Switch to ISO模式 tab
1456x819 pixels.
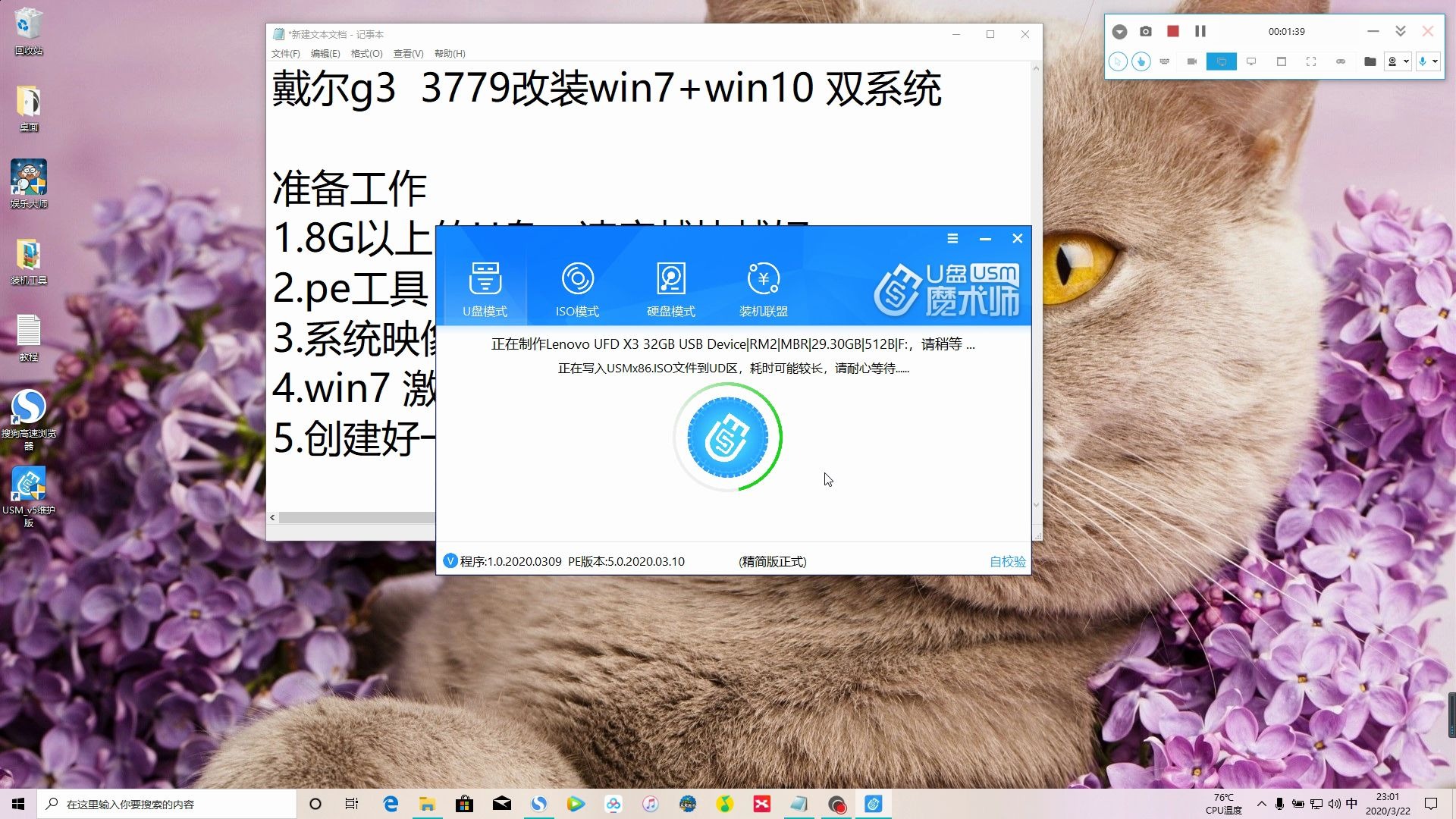577,289
